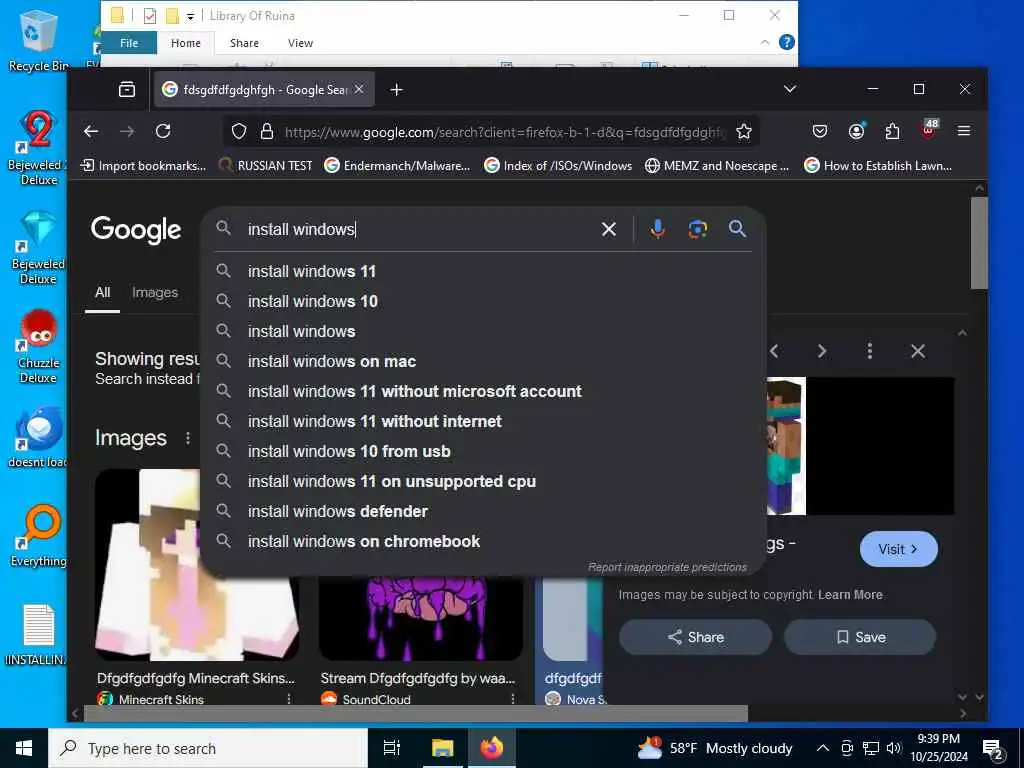This screenshot has width=1024, height=768.
Task: Show previous image in preview panel
Action: coord(775,351)
